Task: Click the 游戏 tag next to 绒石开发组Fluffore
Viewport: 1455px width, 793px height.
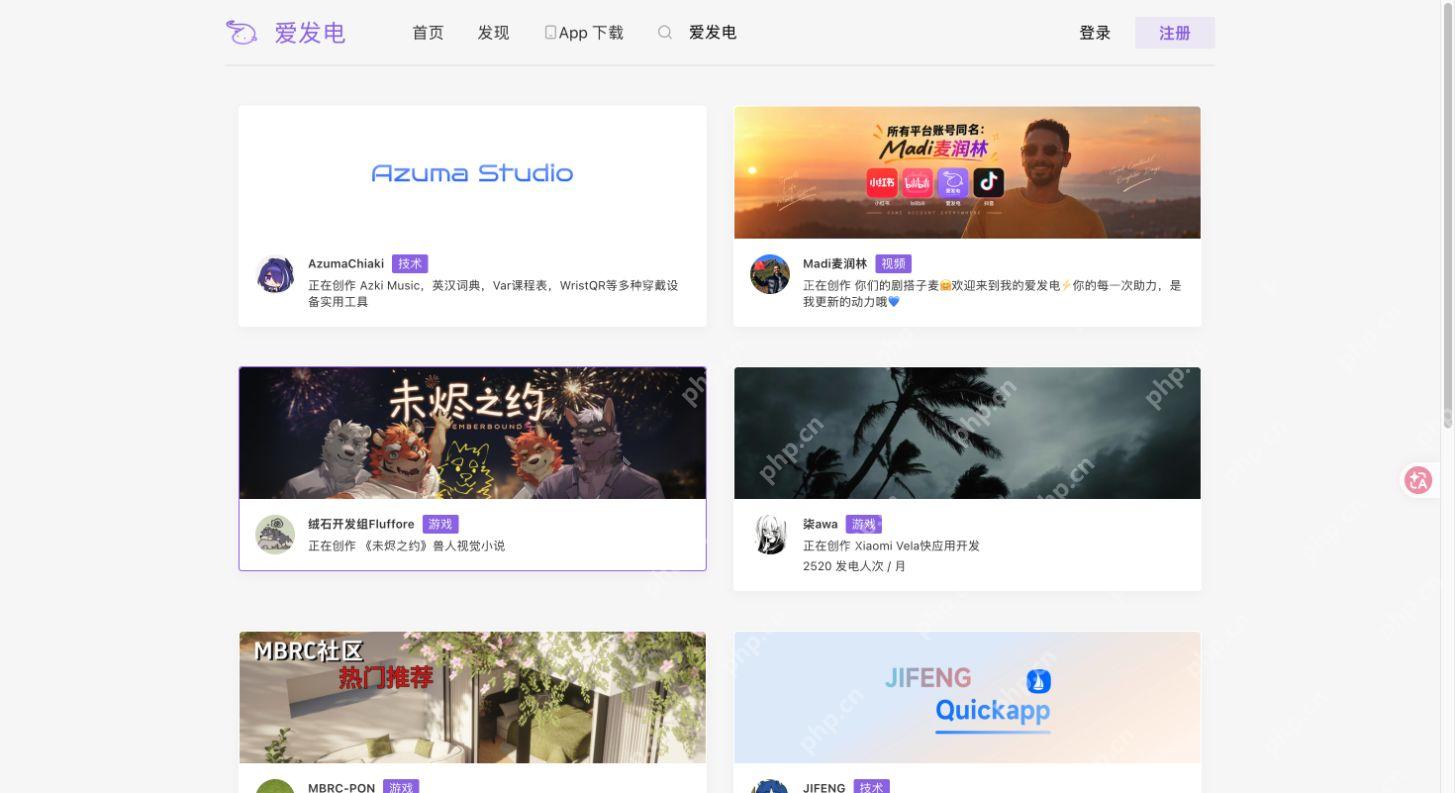Action: (x=440, y=524)
